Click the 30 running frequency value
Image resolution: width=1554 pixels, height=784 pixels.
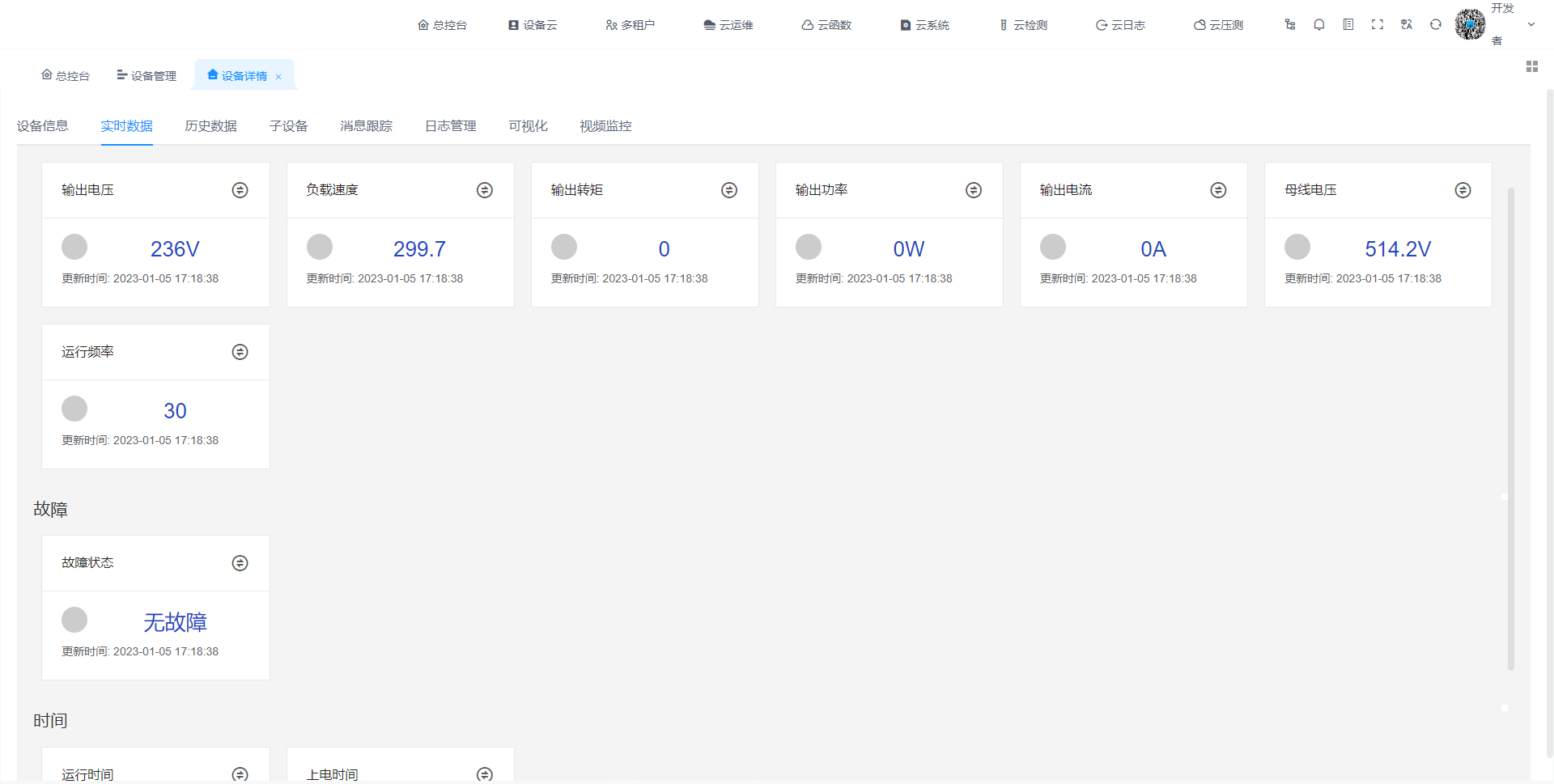coord(175,411)
